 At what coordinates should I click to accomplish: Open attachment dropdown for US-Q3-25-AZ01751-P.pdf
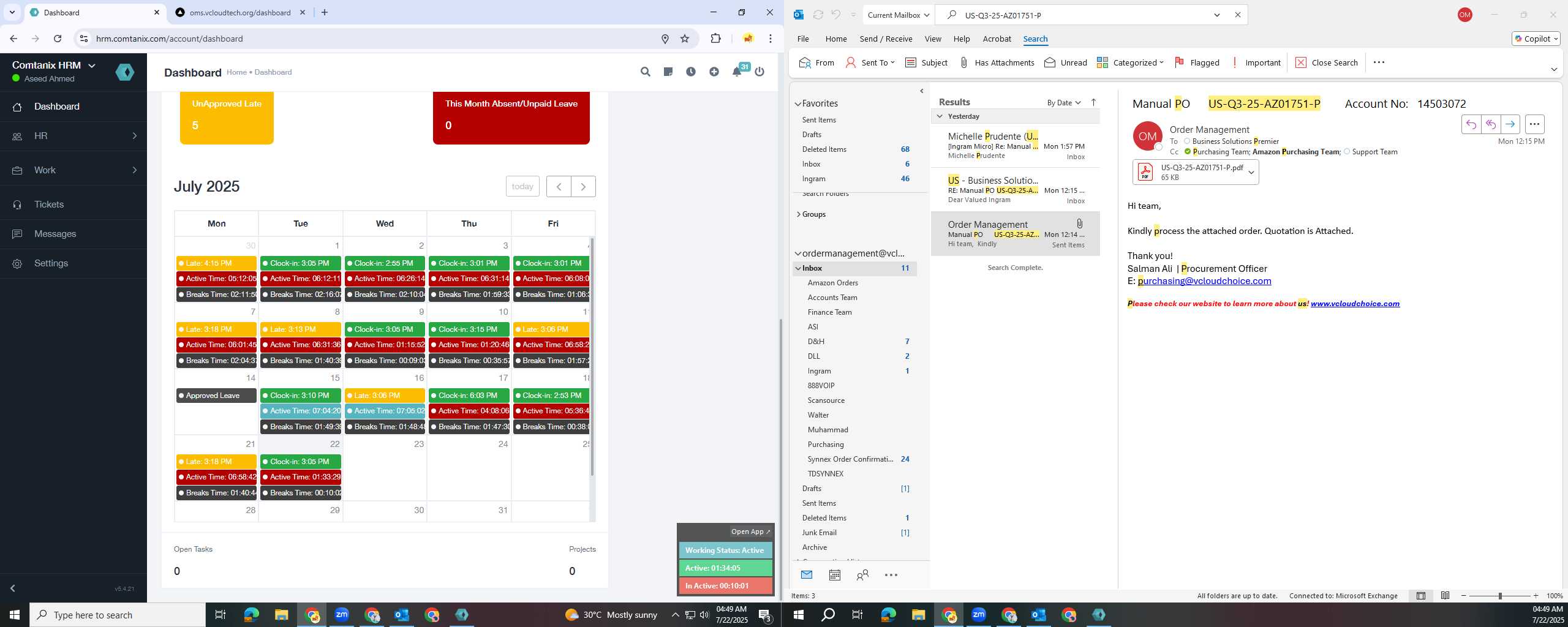tap(1251, 173)
